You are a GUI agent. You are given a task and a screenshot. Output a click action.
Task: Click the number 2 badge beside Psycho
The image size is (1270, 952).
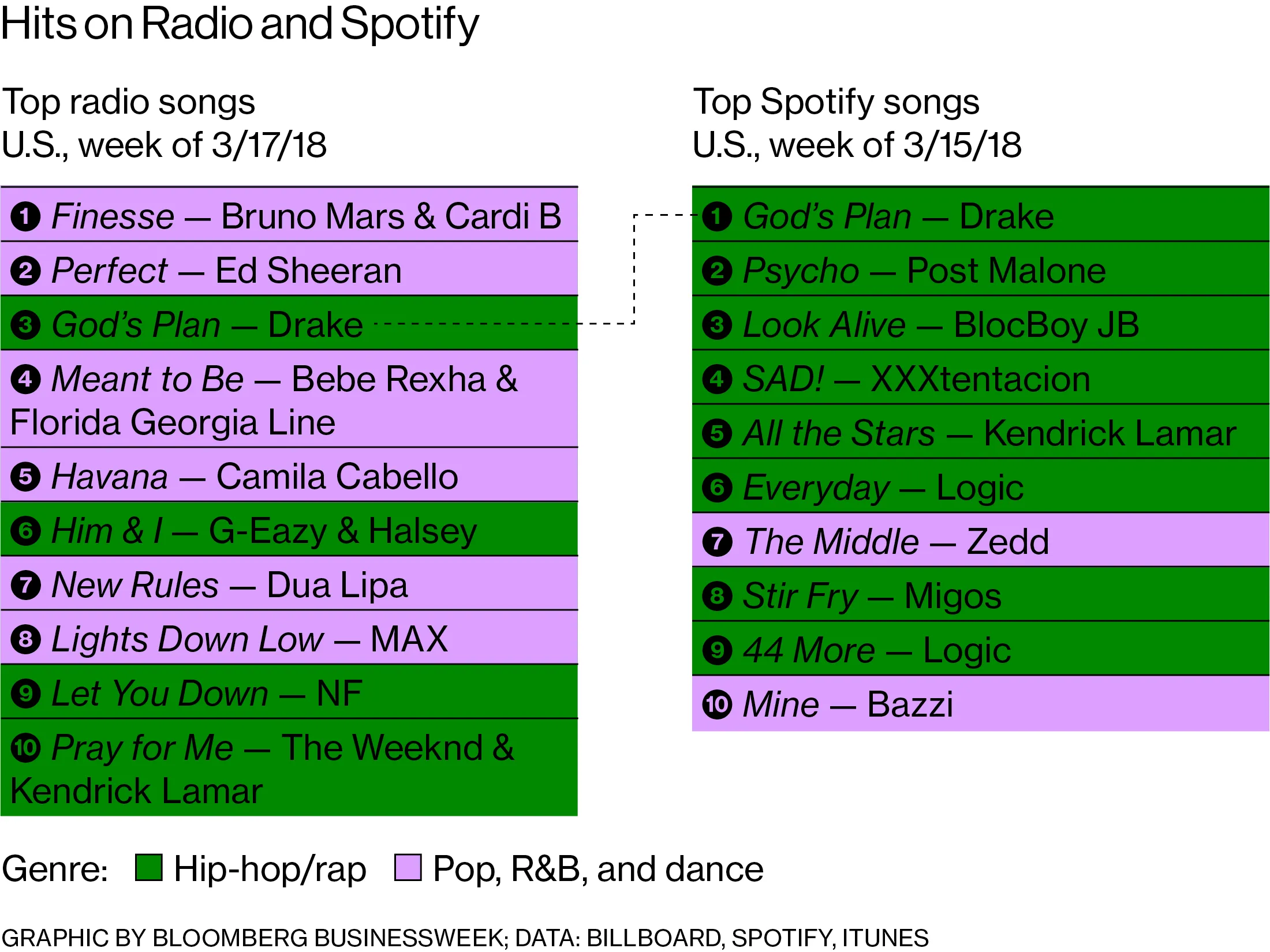(717, 271)
